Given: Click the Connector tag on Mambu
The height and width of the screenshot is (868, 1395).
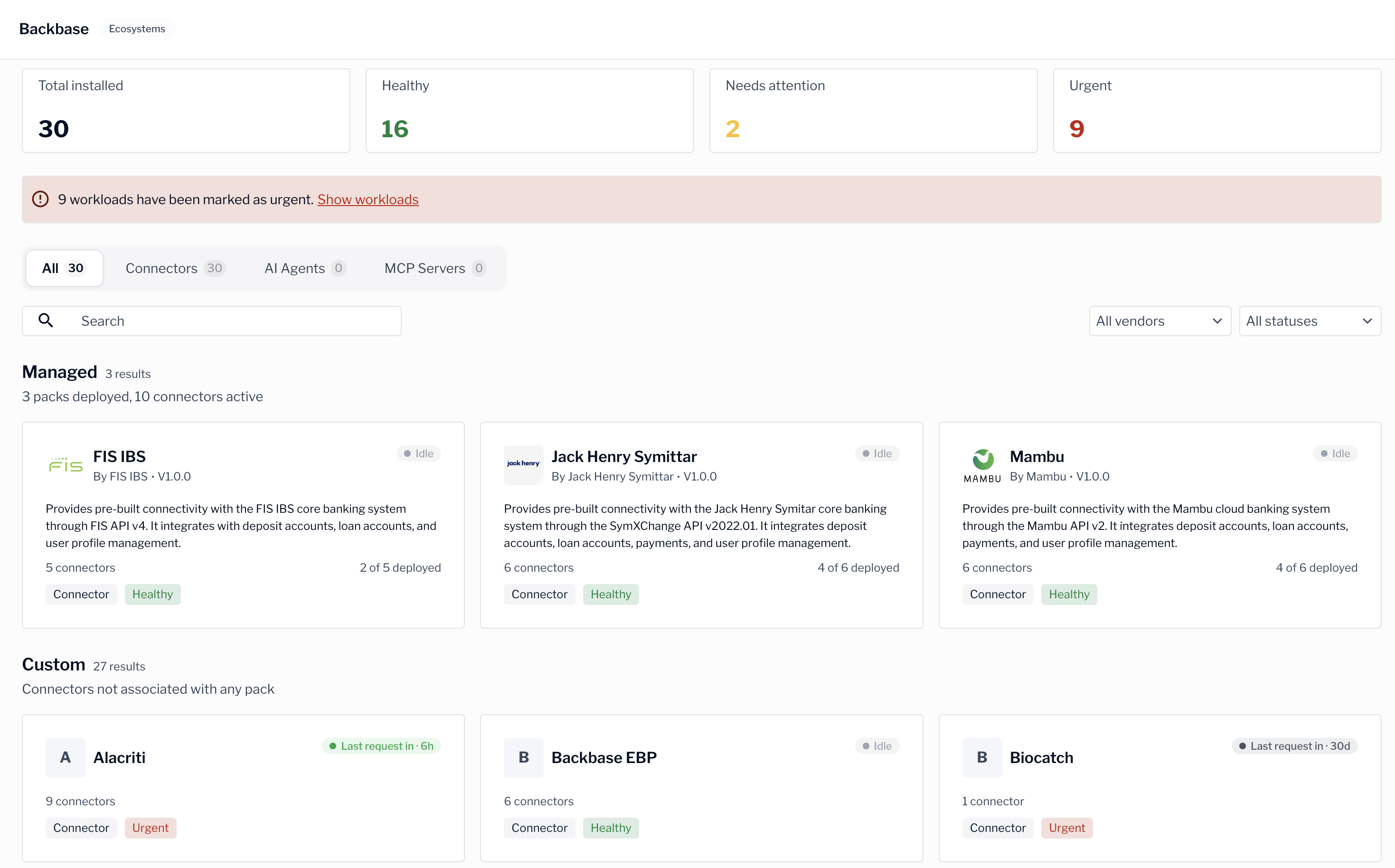Looking at the screenshot, I should coord(998,594).
